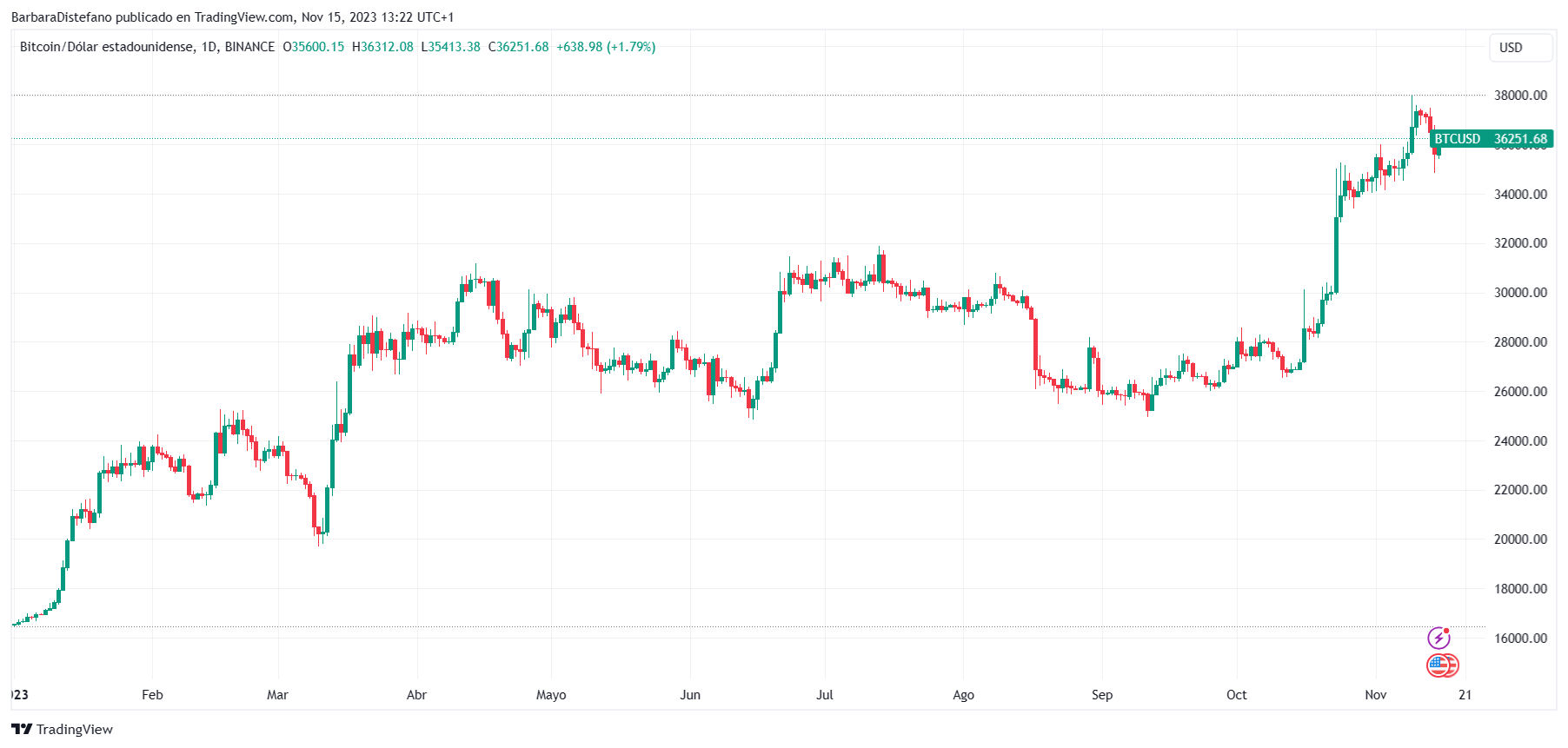Image resolution: width=1568 pixels, height=748 pixels.
Task: Click the TradingView logo at bottom left
Action: 63,729
